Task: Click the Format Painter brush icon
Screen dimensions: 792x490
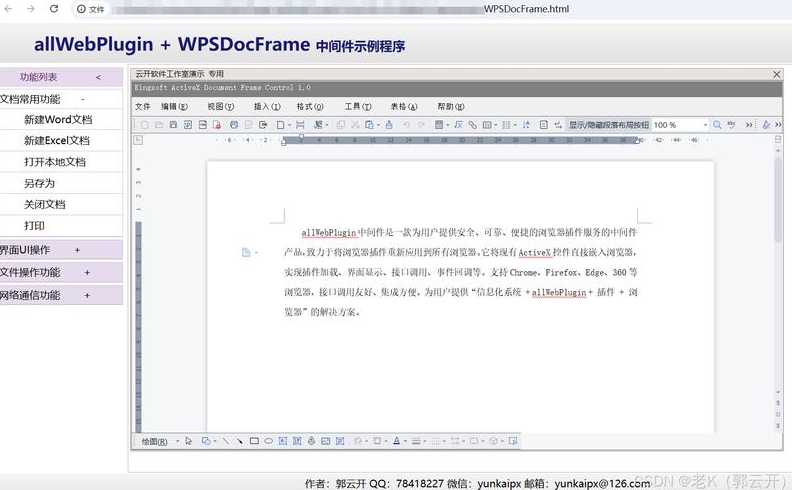Action: click(389, 124)
